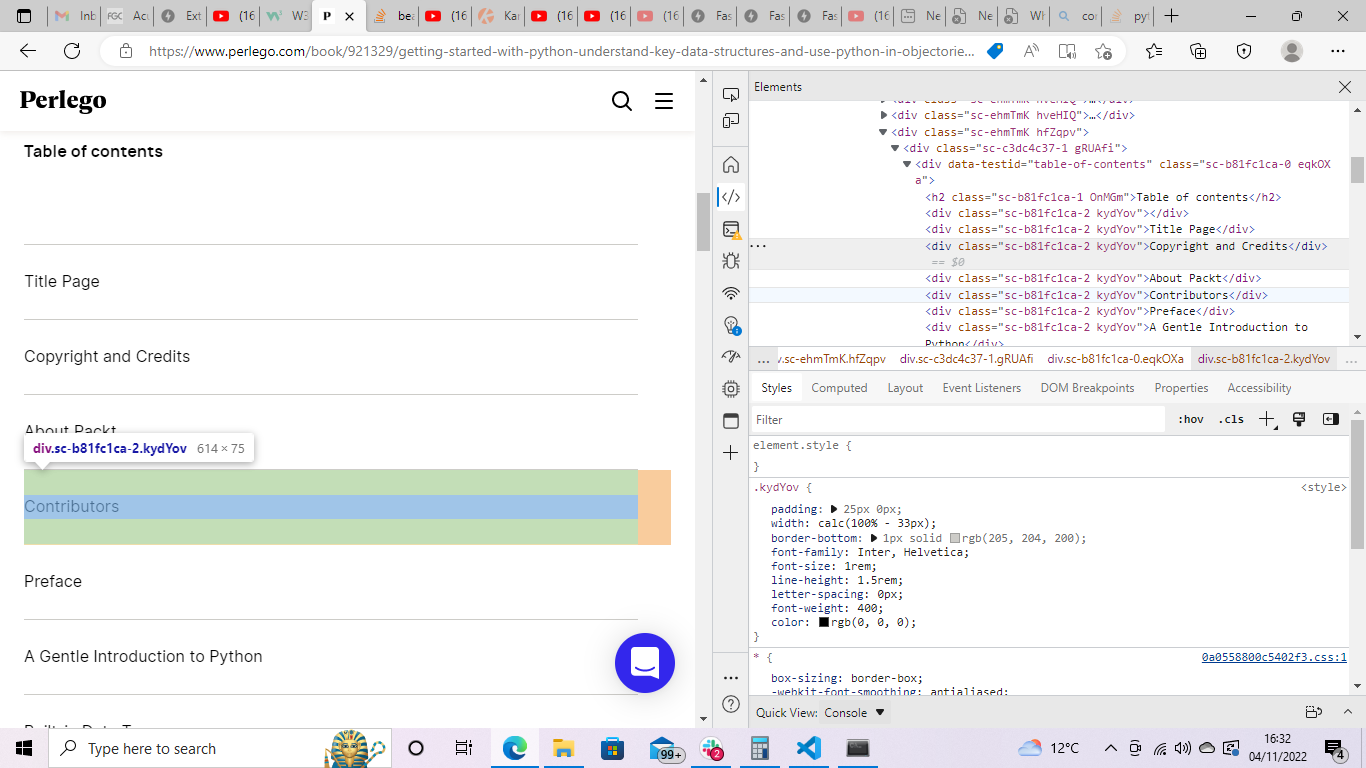Open Visual Studio Code from taskbar
The width and height of the screenshot is (1366, 768).
(x=808, y=748)
